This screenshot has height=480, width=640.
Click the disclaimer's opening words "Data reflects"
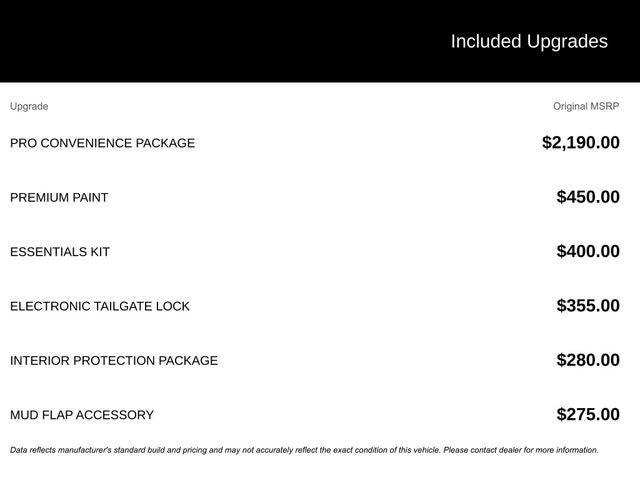(x=32, y=450)
